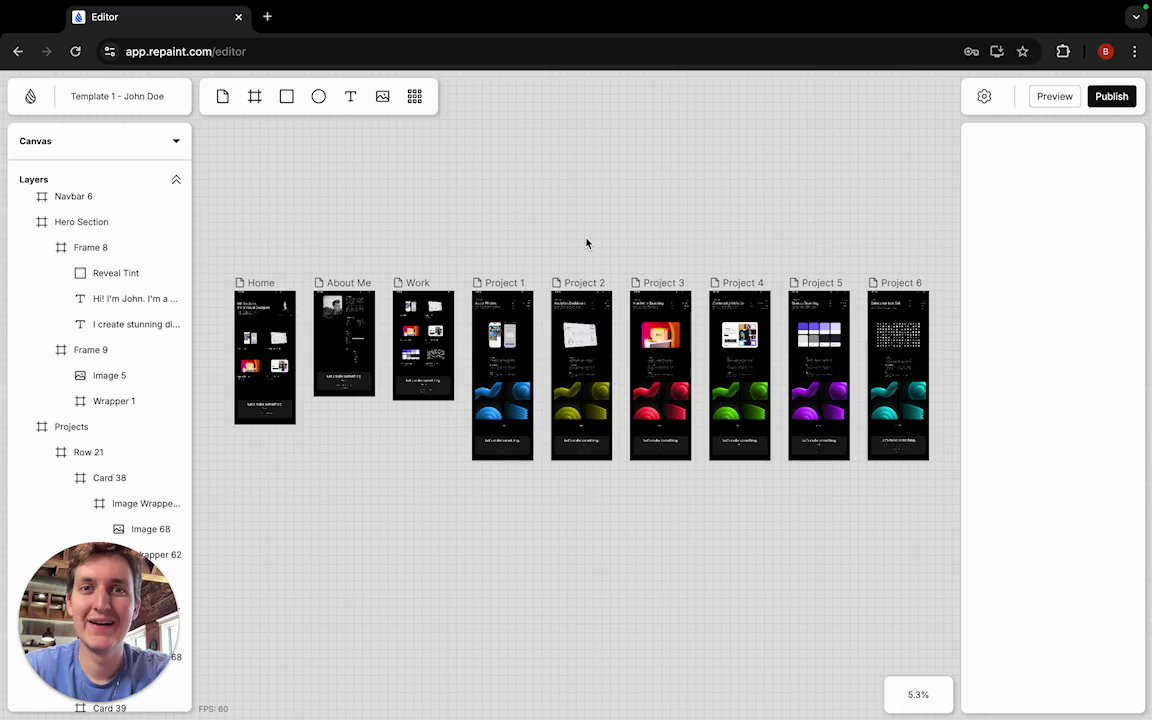
Task: Select the Frame 8 layer
Action: (x=90, y=248)
